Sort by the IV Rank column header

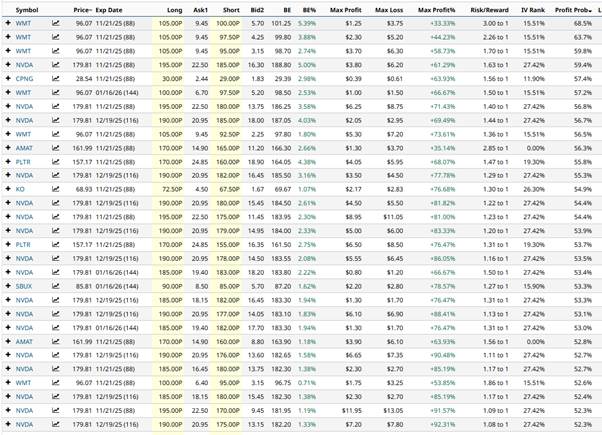(x=533, y=10)
